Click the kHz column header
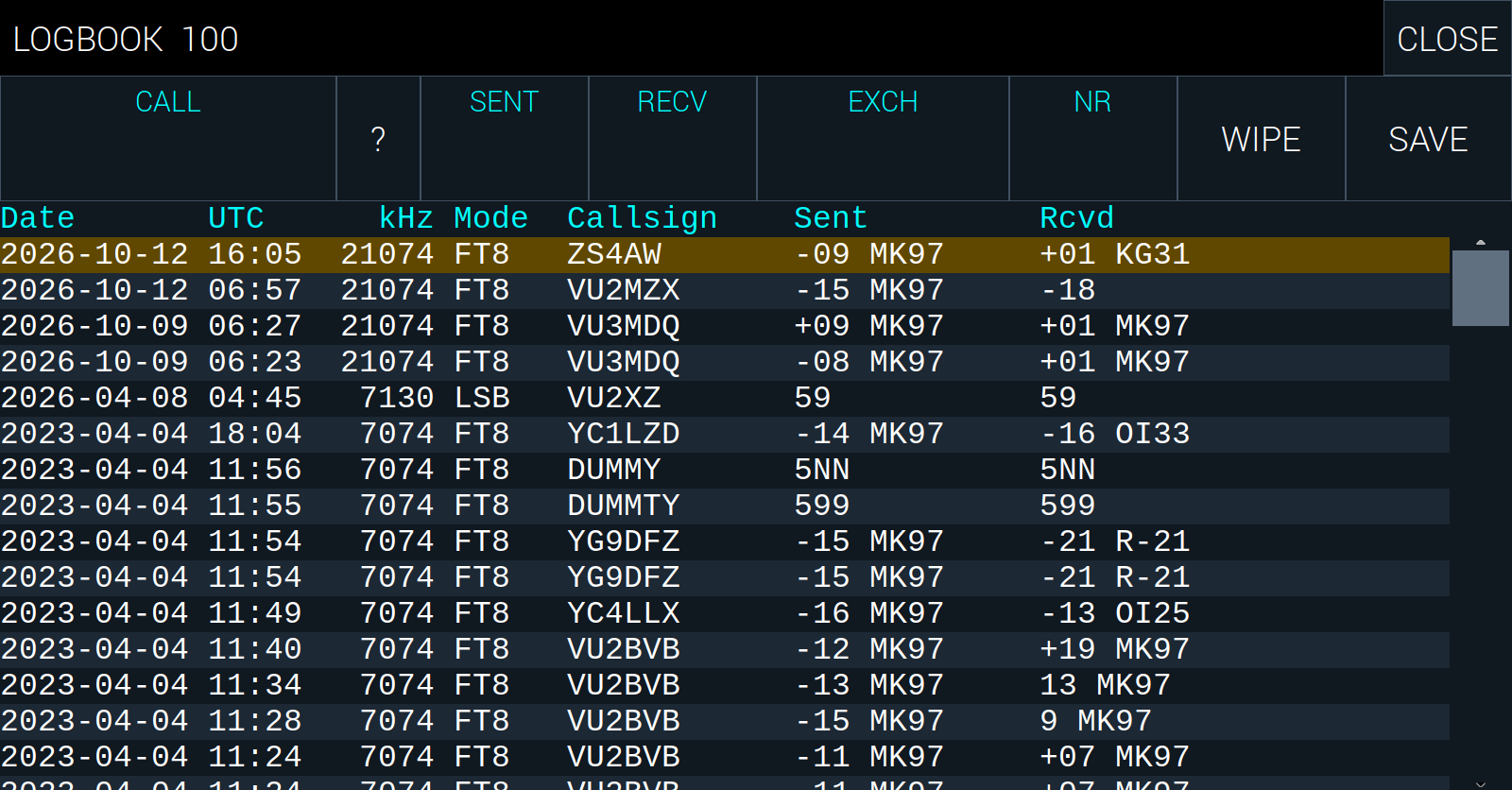The width and height of the screenshot is (1512, 790). click(x=406, y=218)
